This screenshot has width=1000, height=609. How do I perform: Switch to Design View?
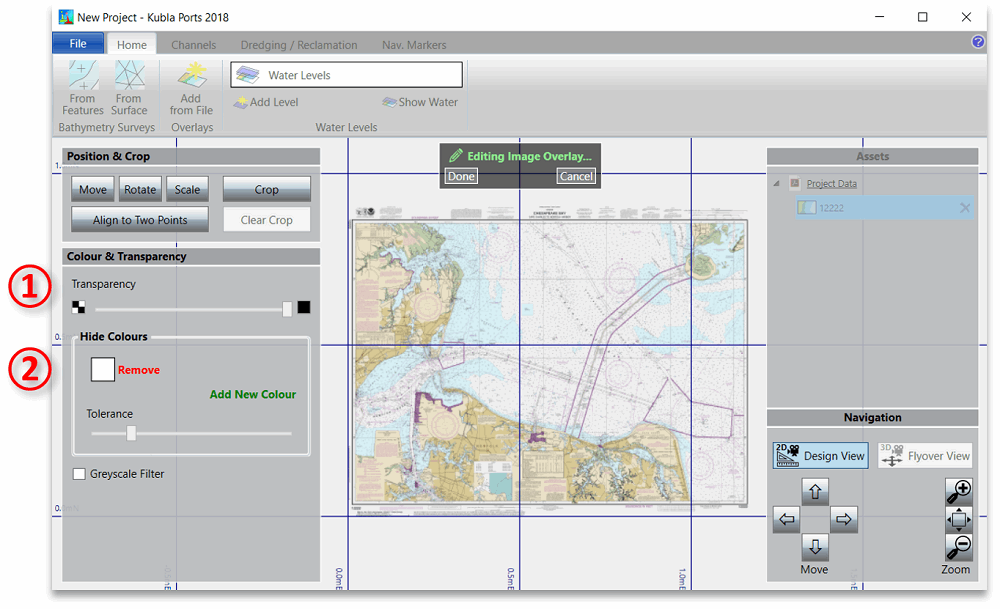click(x=821, y=455)
